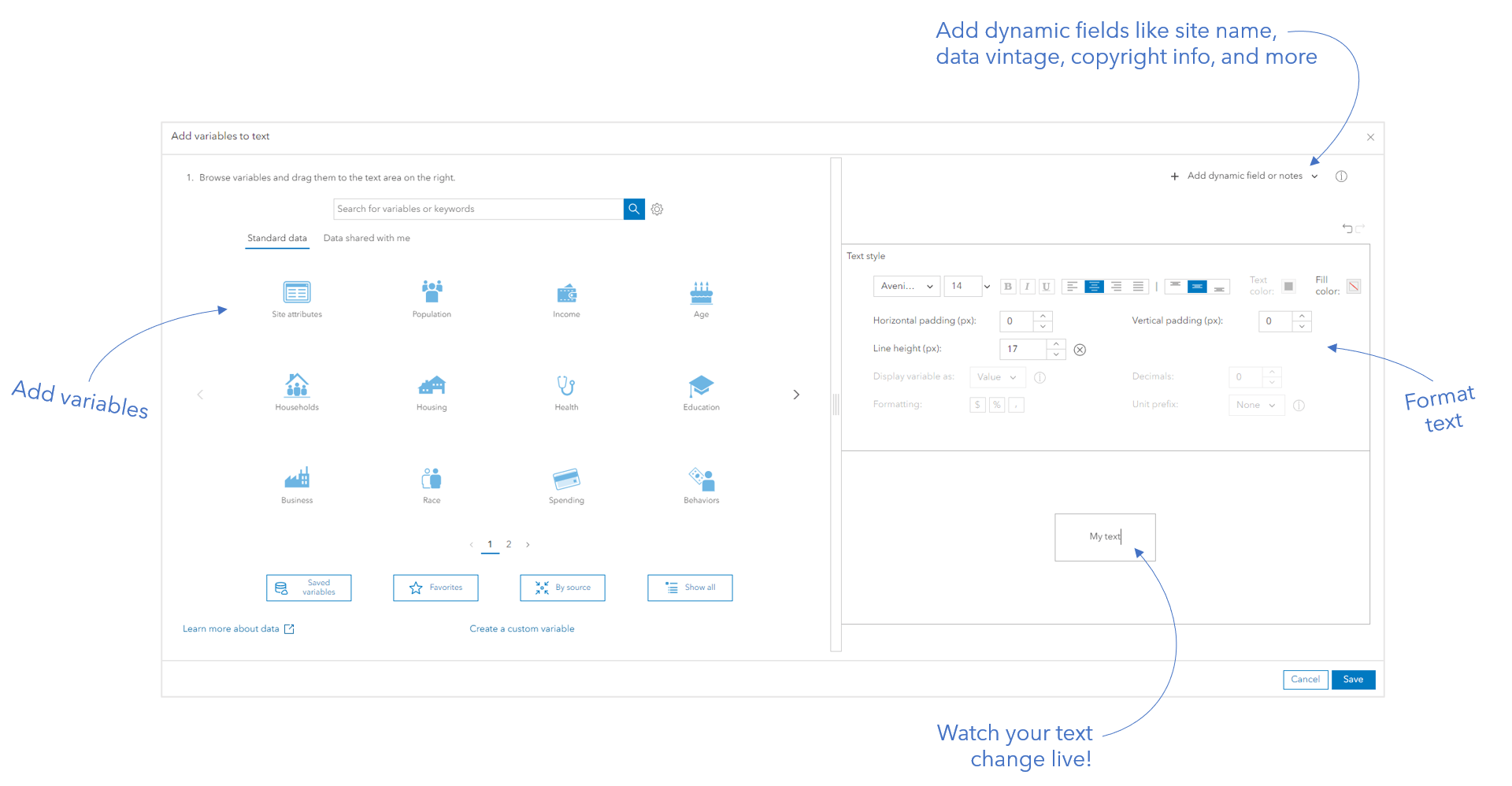1512x786 pixels.
Task: Expand Add dynamic field or notes menu
Action: pyautogui.click(x=1244, y=176)
